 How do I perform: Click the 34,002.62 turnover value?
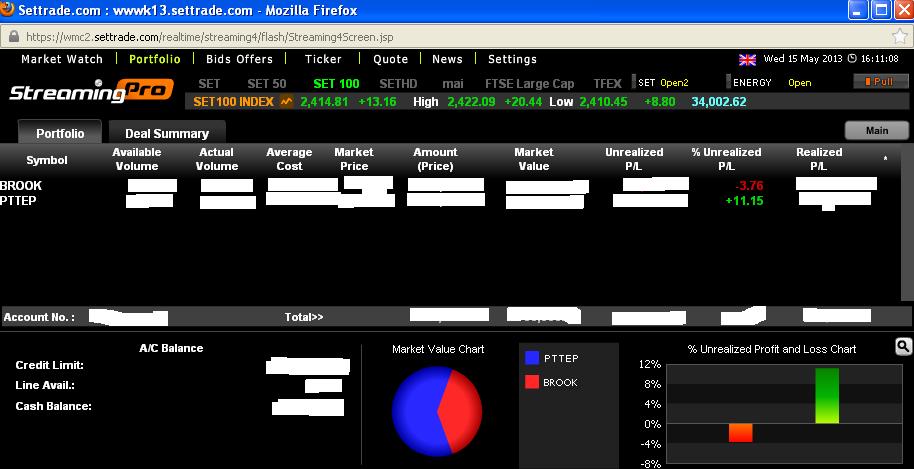[719, 102]
